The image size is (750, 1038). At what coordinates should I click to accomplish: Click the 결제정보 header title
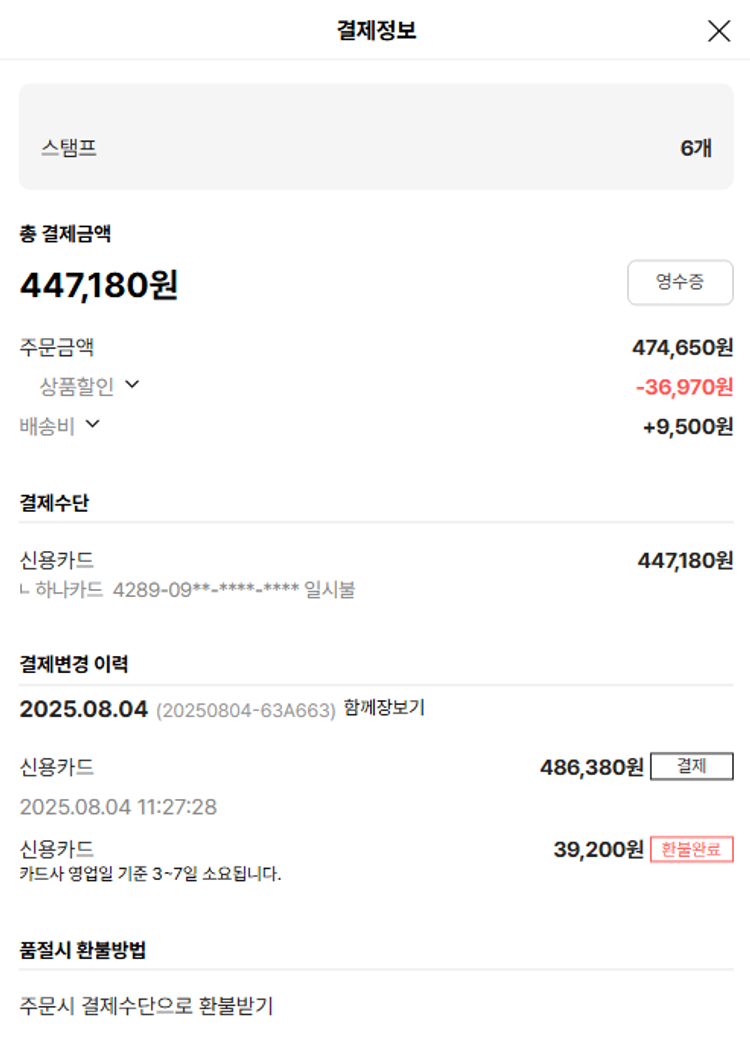point(376,31)
